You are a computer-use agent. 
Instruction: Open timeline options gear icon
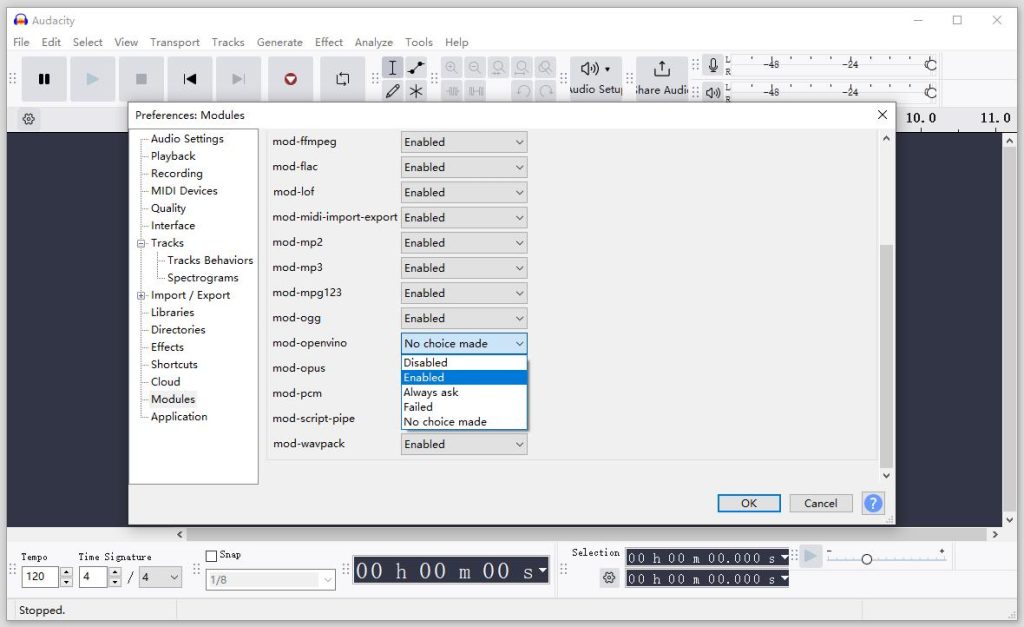click(29, 119)
